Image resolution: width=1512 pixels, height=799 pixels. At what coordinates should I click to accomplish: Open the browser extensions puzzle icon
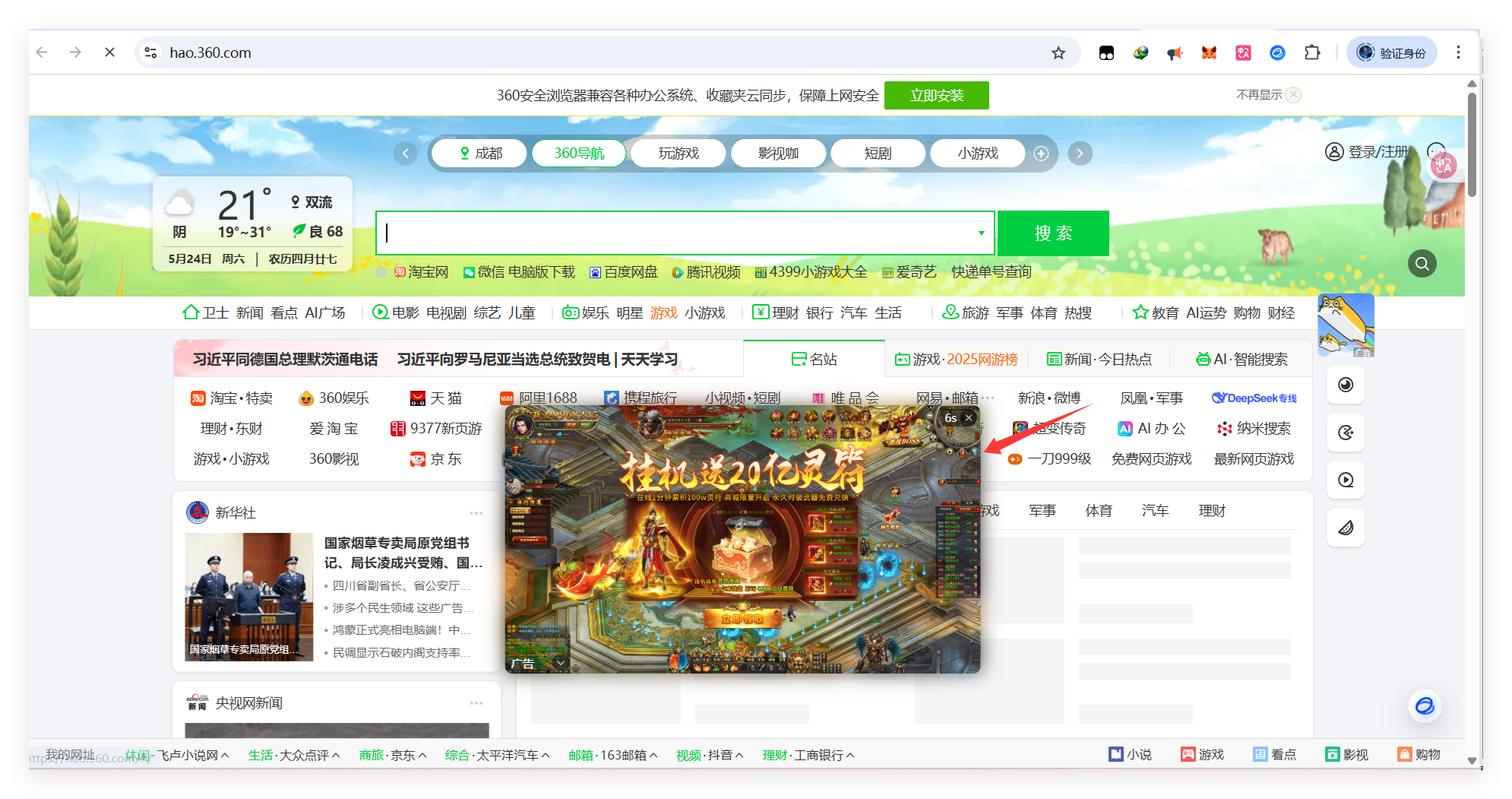(1311, 52)
